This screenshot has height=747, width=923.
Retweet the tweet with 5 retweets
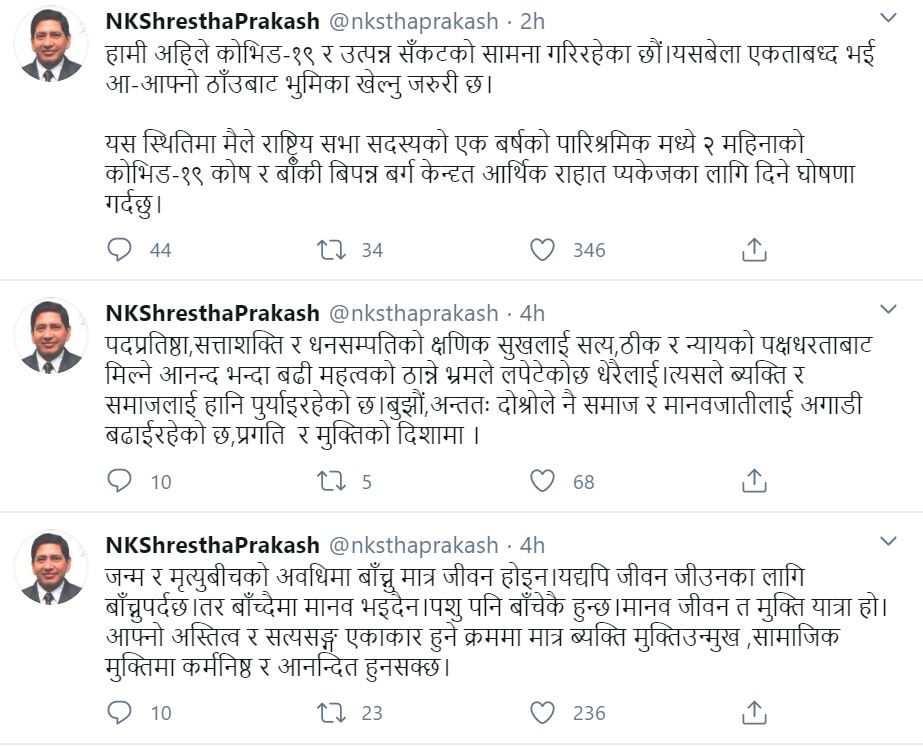[x=331, y=482]
